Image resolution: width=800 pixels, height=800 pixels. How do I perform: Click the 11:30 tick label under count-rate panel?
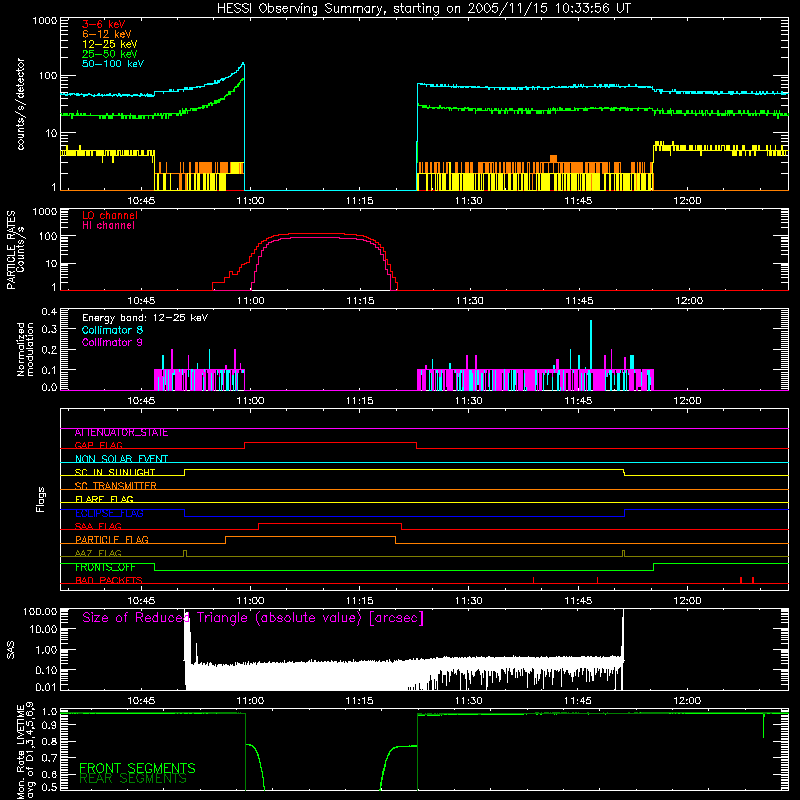[468, 201]
